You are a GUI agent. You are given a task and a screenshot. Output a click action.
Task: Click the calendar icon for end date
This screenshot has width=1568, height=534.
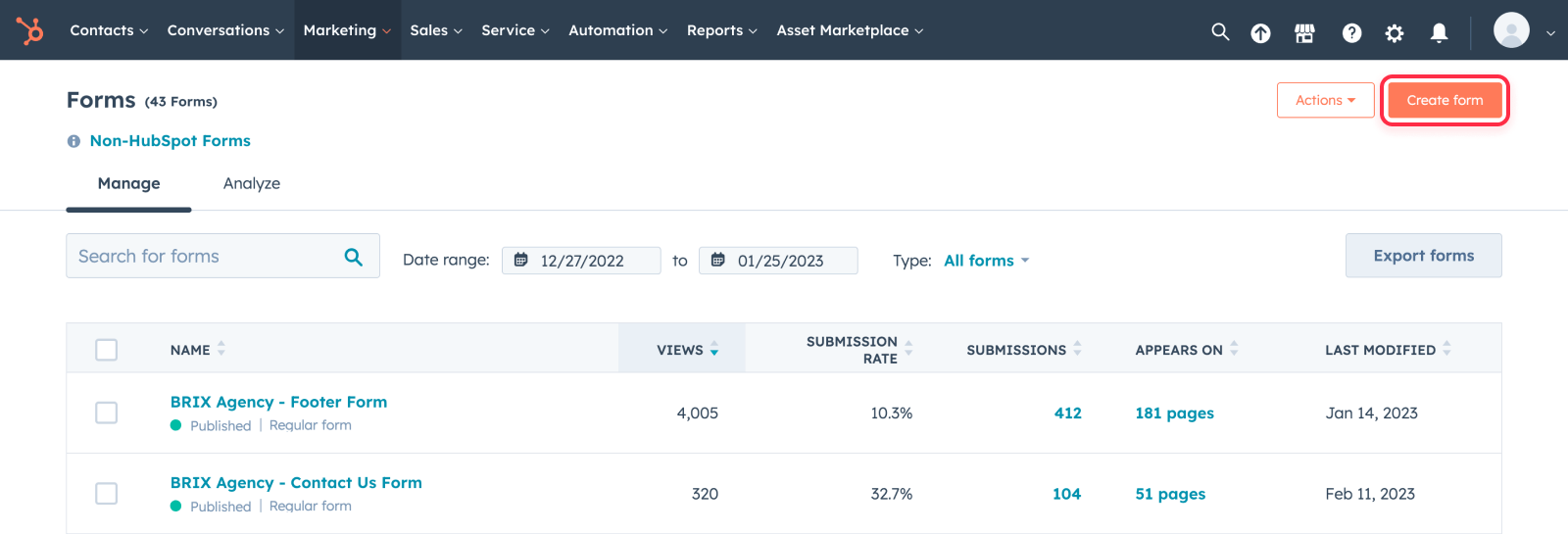tap(718, 260)
